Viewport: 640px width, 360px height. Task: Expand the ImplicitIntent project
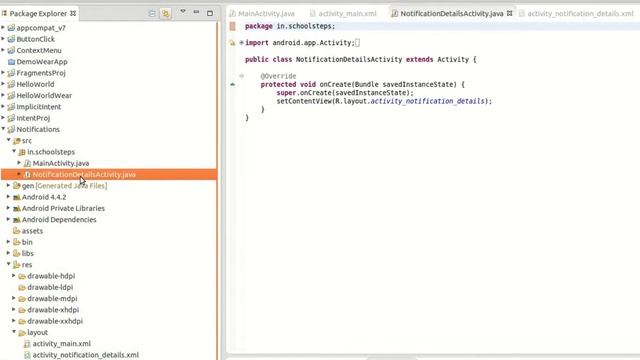pos(3,107)
